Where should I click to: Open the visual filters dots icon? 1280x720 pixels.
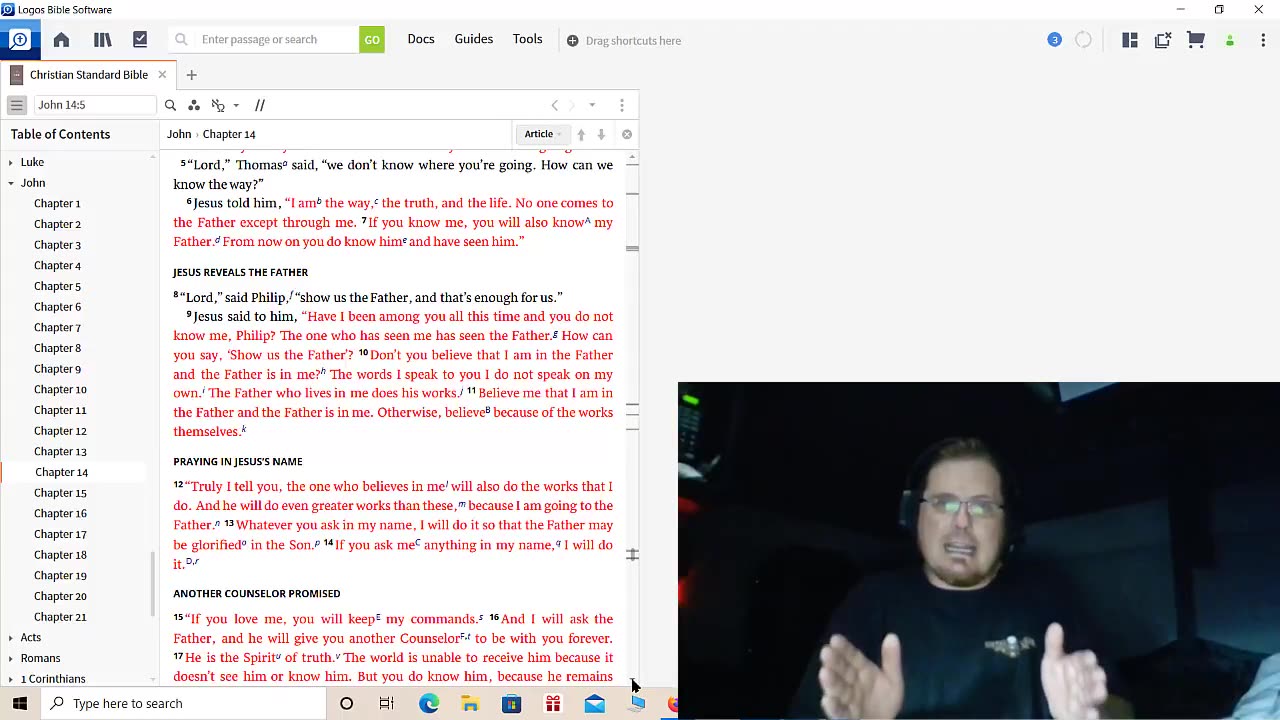(194, 105)
